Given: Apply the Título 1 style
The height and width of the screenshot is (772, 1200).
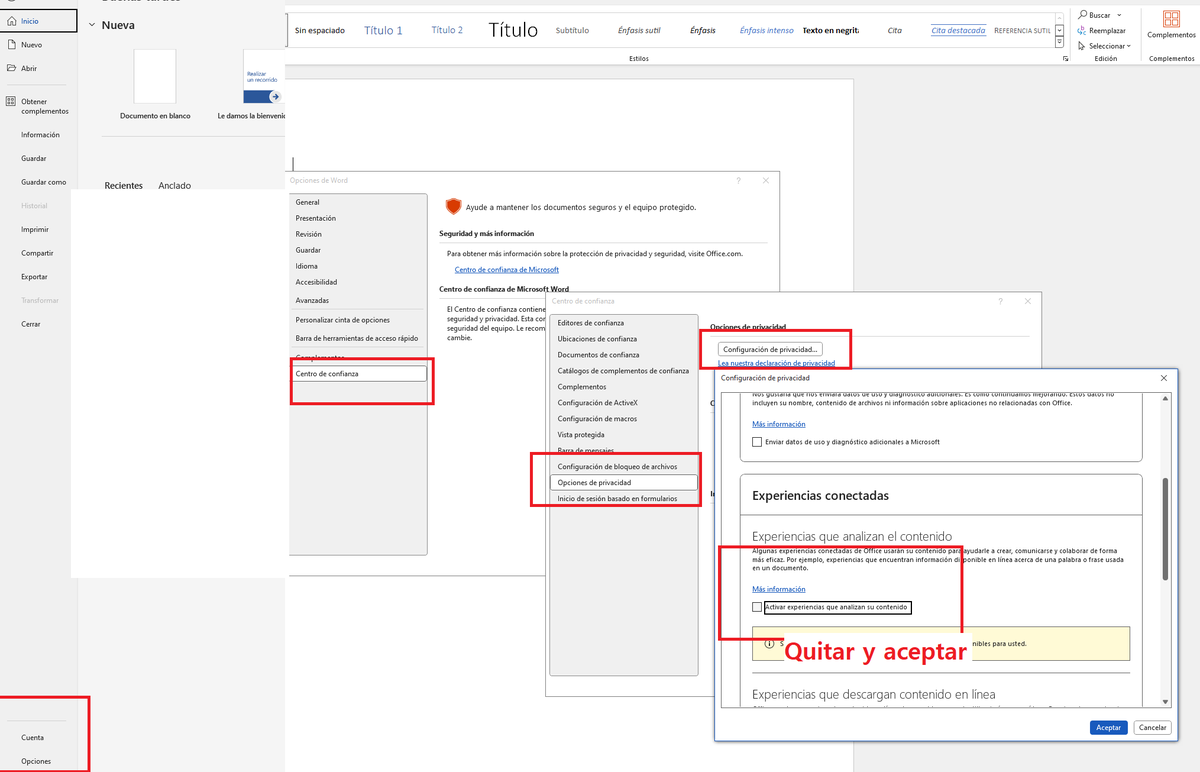Looking at the screenshot, I should [x=384, y=31].
